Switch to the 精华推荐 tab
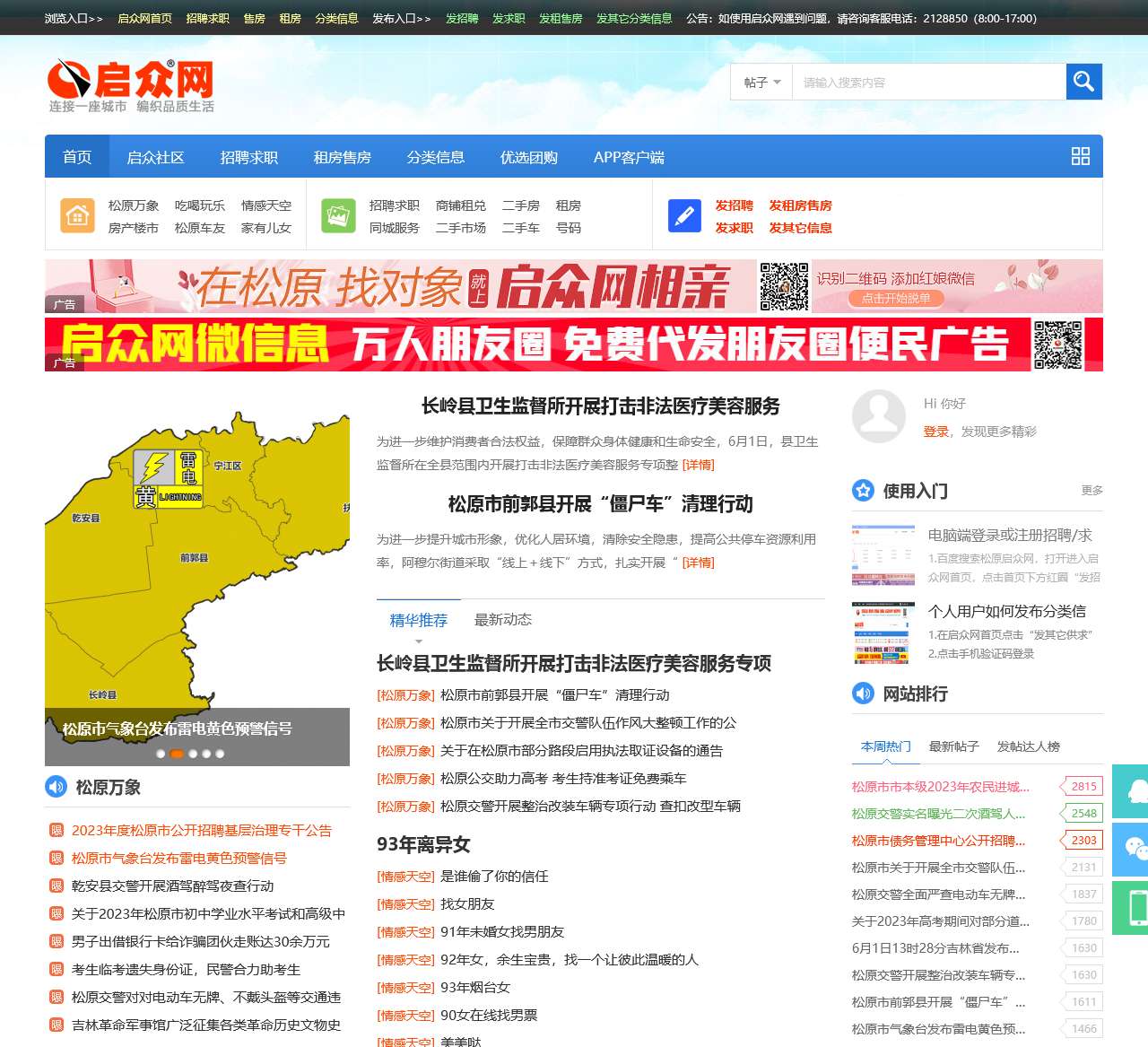Screen dimensions: 1148x1047 point(418,620)
